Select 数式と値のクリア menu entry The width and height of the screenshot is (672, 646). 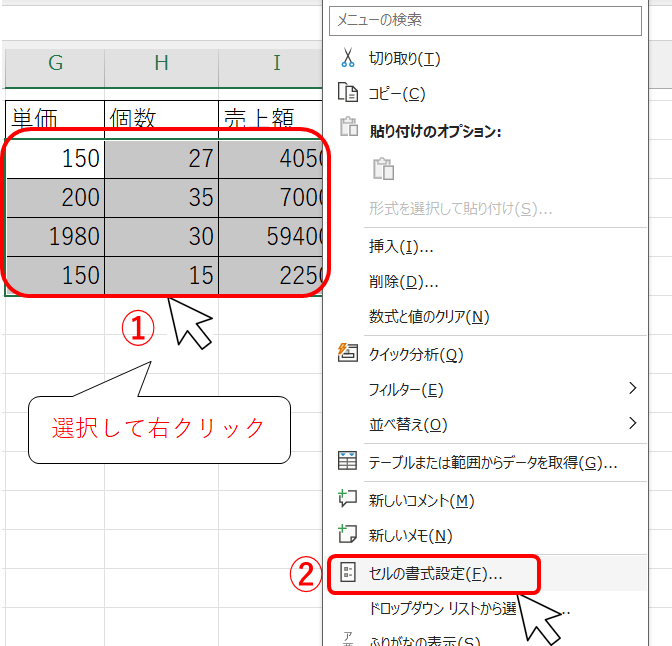428,317
